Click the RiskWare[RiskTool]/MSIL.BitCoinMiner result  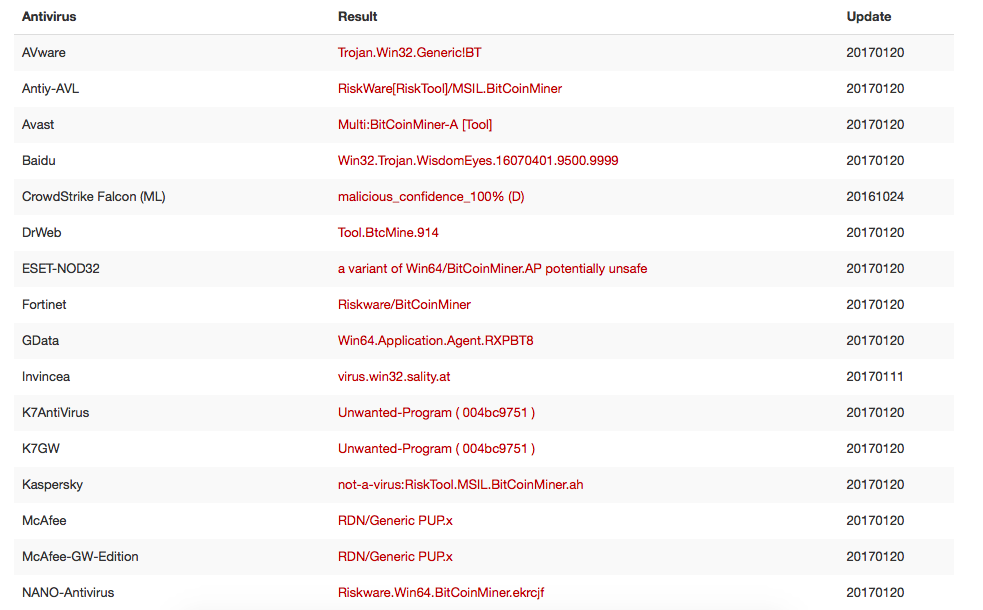449,88
